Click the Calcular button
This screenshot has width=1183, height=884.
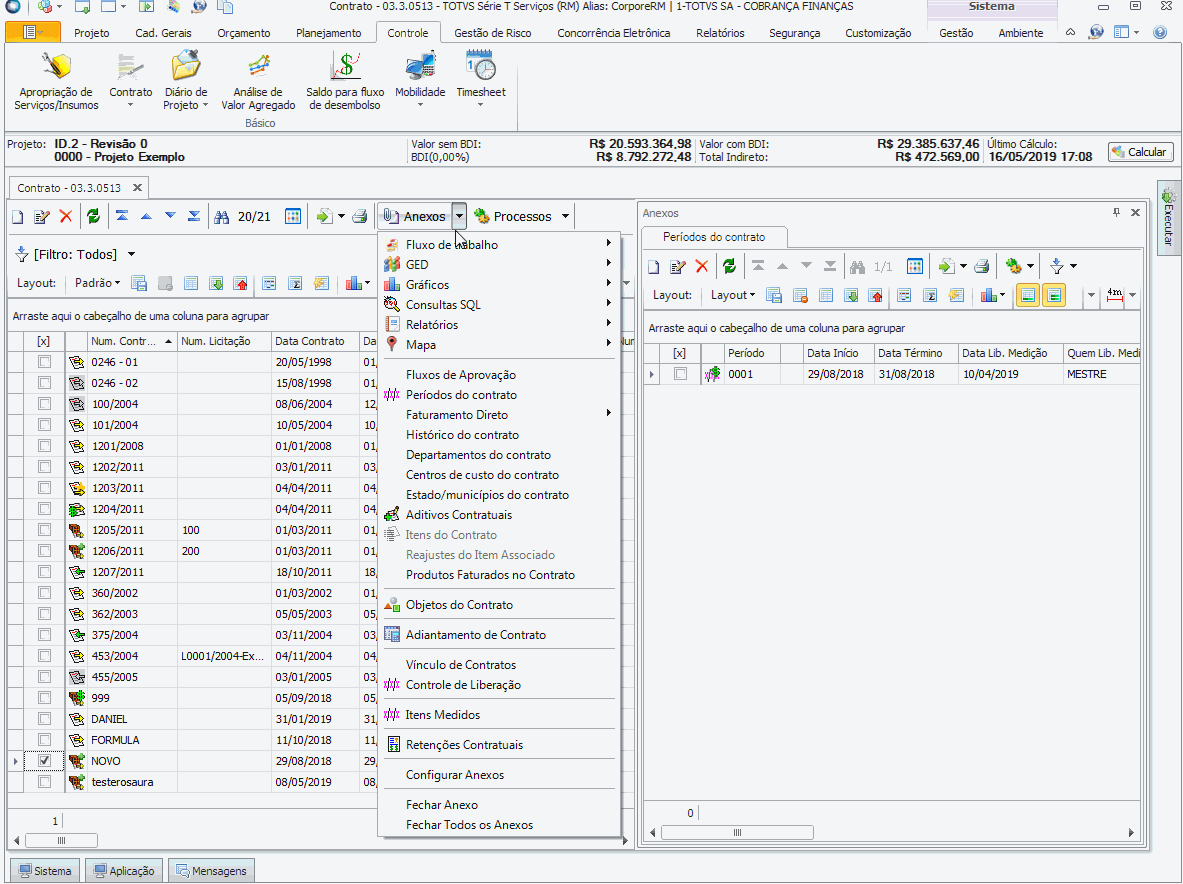click(1141, 152)
